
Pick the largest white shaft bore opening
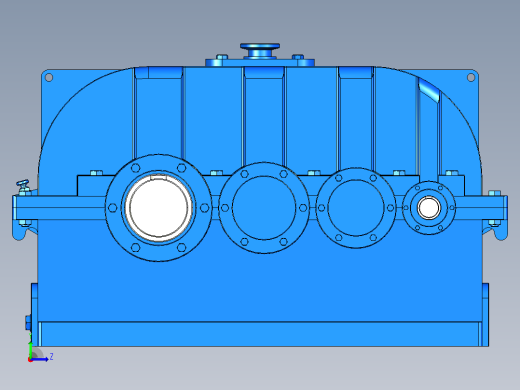tap(158, 207)
